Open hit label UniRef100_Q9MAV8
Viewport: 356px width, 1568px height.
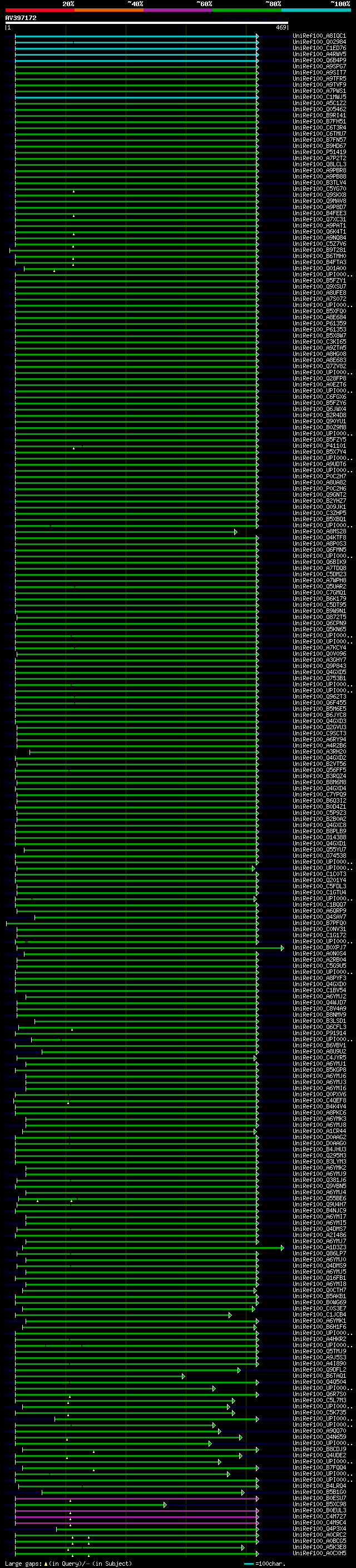click(319, 201)
